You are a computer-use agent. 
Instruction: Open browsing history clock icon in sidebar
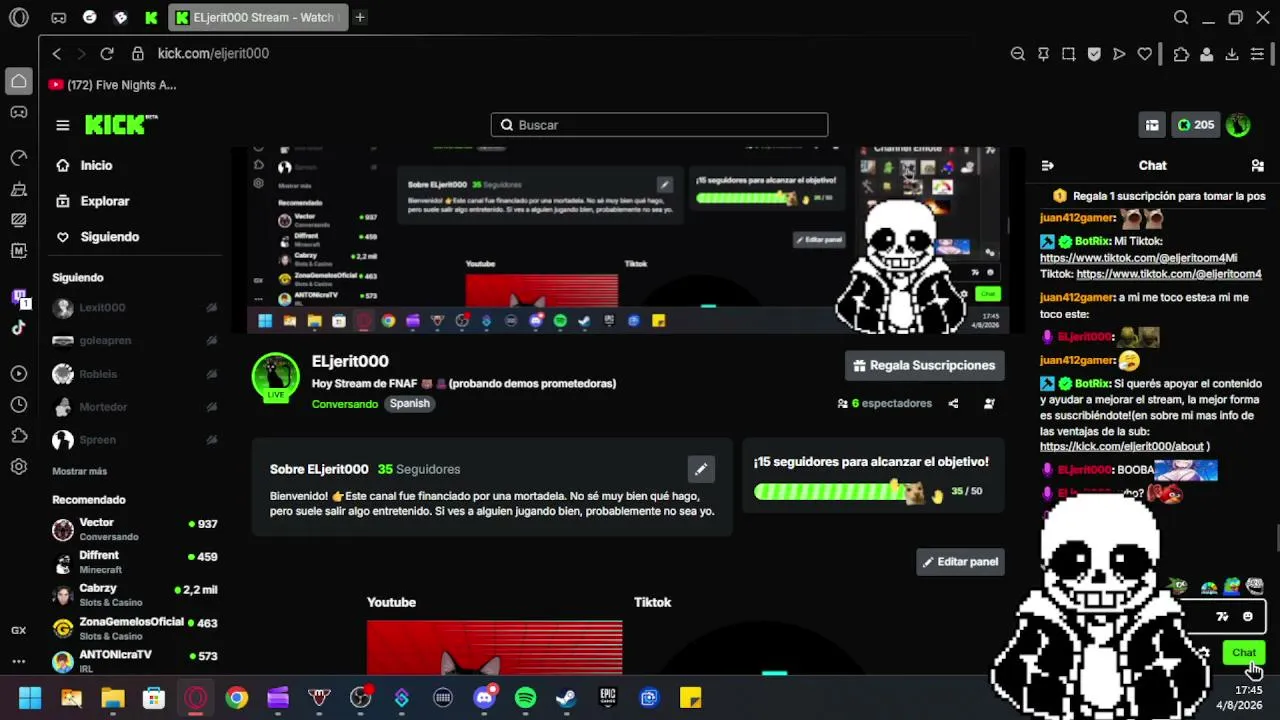[x=18, y=405]
